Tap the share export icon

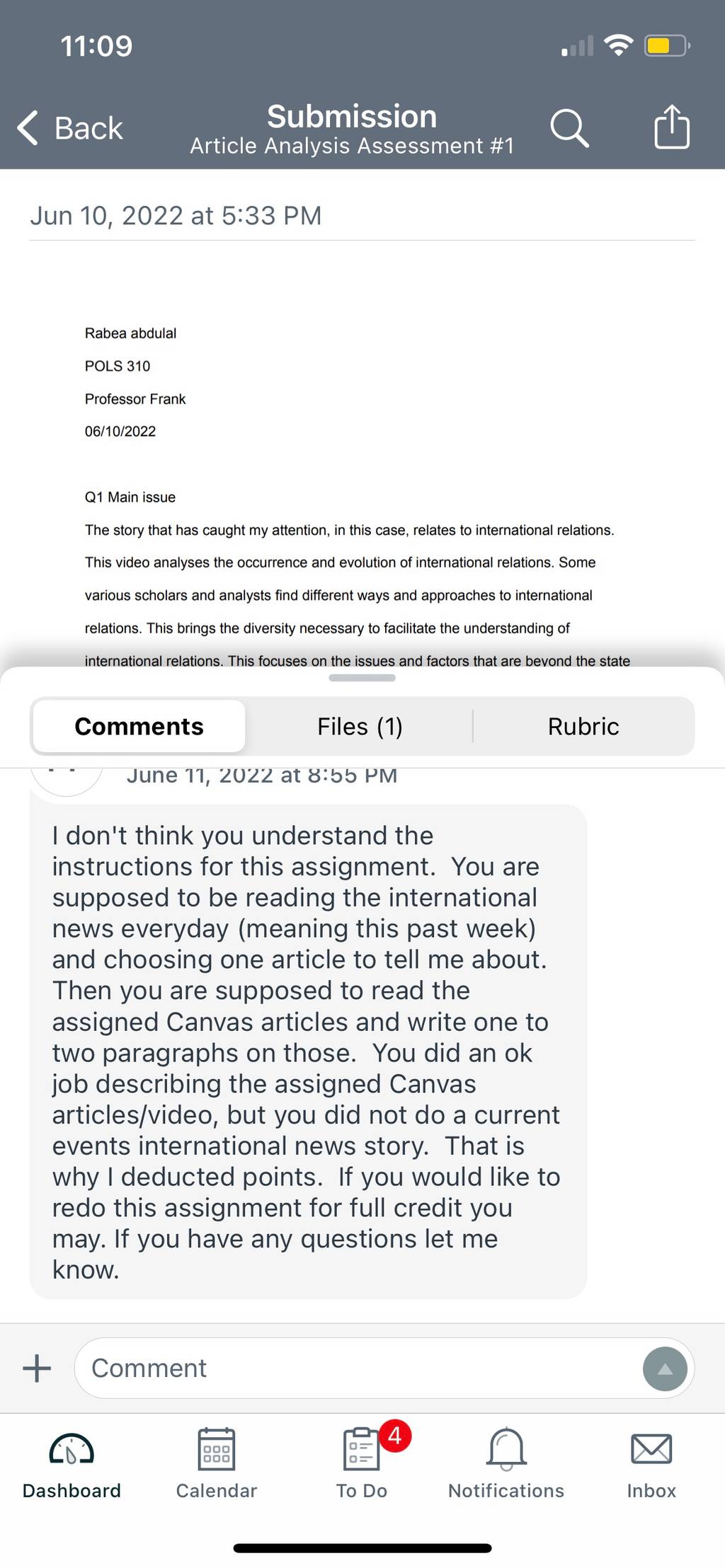pyautogui.click(x=672, y=127)
